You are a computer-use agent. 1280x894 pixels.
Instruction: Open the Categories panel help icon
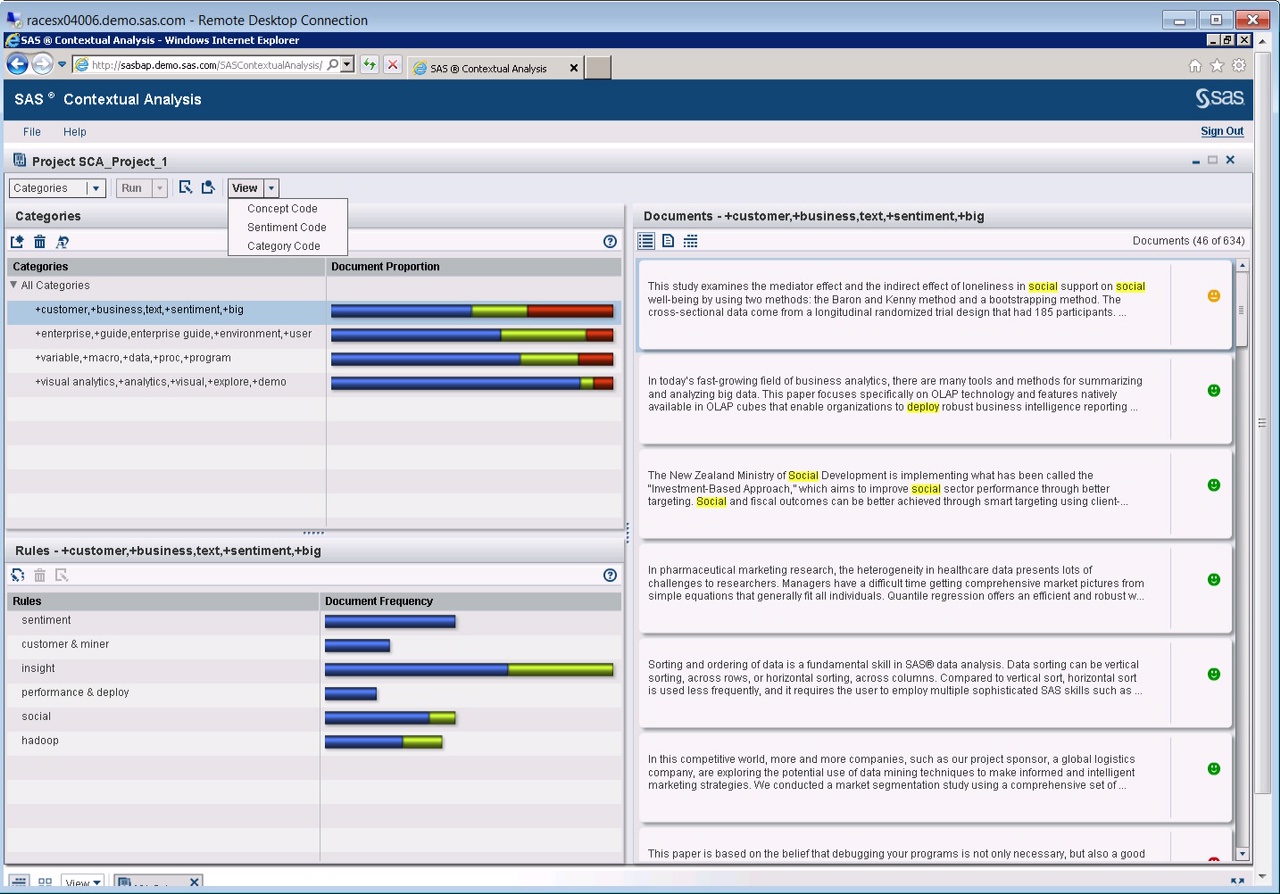click(610, 242)
